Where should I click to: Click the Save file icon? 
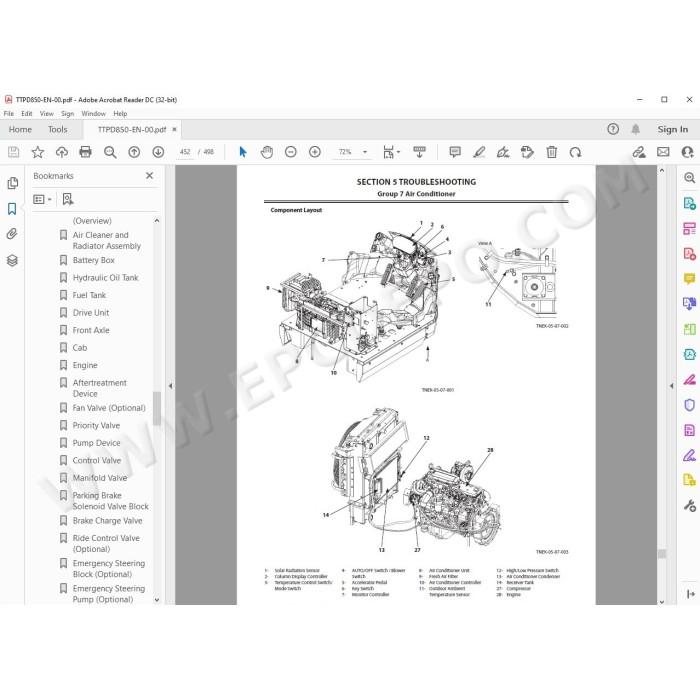pyautogui.click(x=13, y=152)
